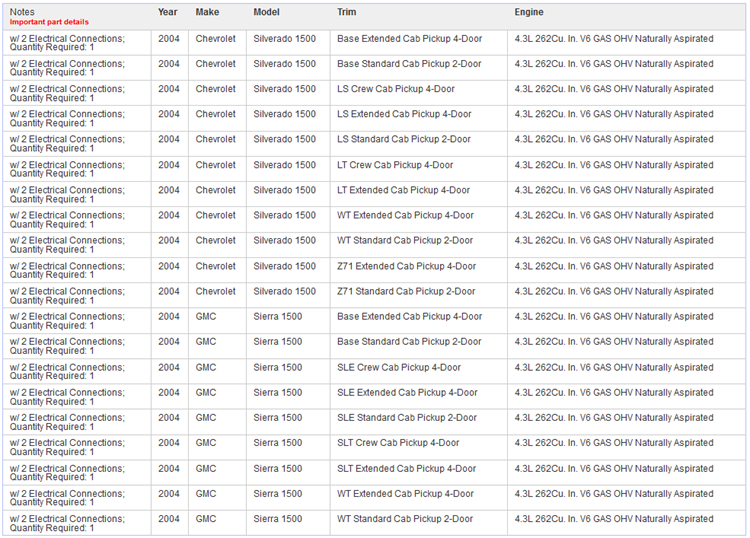The width and height of the screenshot is (750, 538).
Task: Select SLE Standard Cab Pickup 2-Door trim
Action: coord(407,418)
